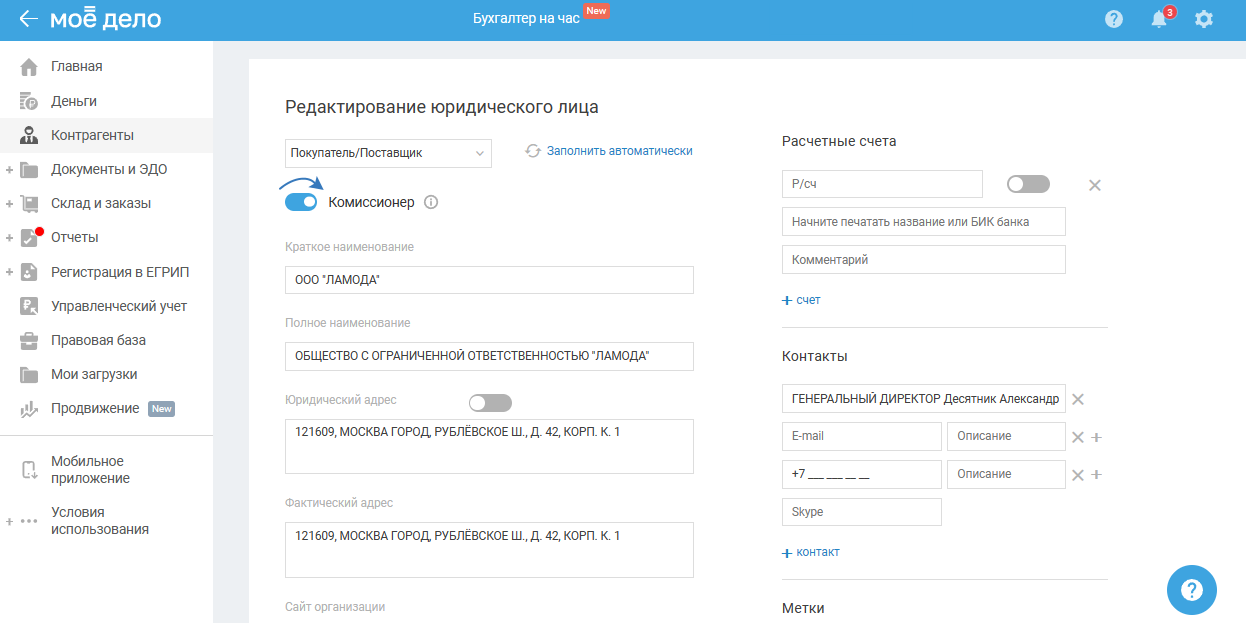Click the + счет link
The height and width of the screenshot is (623, 1246).
coord(802,300)
